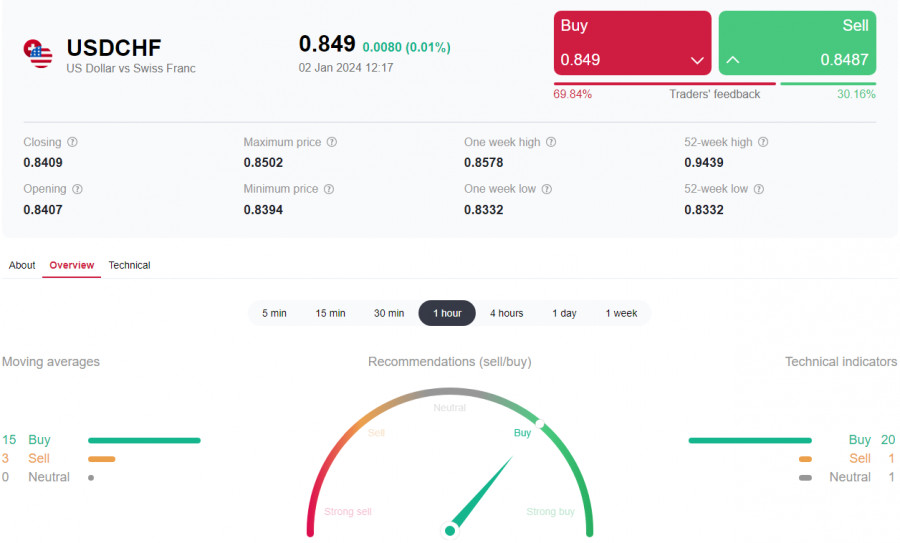This screenshot has height=543, width=900.
Task: Click the Strong buy gauge label
Action: click(550, 511)
